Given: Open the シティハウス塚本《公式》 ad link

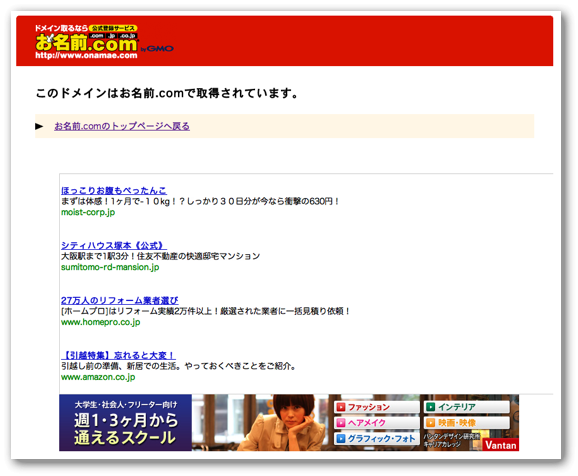Looking at the screenshot, I should pyautogui.click(x=114, y=245).
